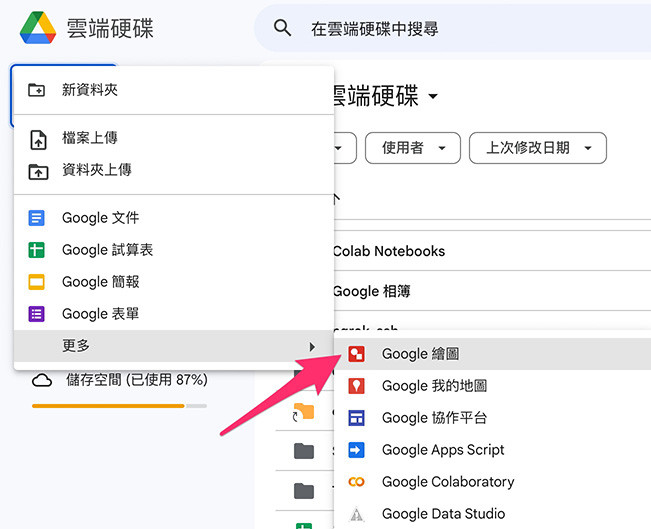Click the orange storage usage bar
This screenshot has height=529, width=651.
pos(108,406)
